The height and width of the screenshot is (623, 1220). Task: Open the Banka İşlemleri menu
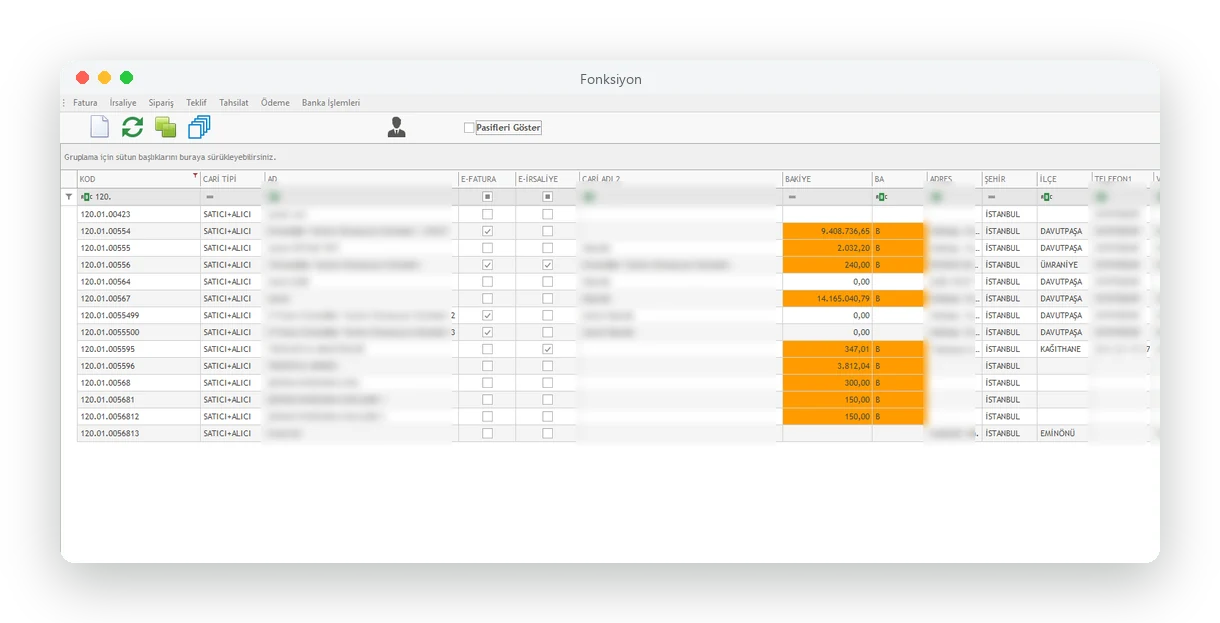pyautogui.click(x=331, y=103)
